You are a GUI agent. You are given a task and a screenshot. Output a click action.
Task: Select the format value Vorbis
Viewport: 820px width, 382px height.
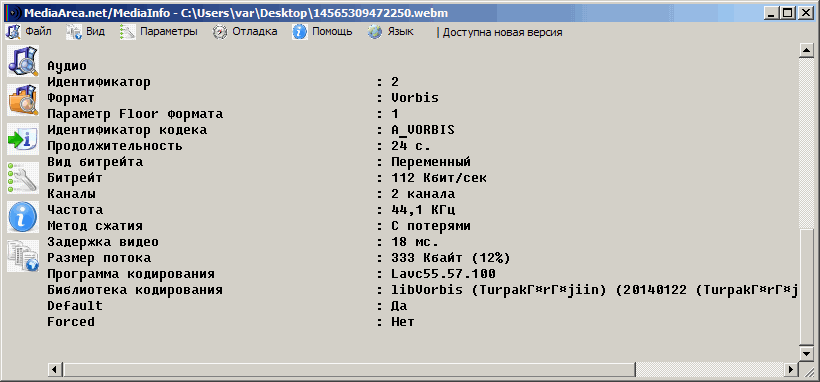tap(415, 98)
